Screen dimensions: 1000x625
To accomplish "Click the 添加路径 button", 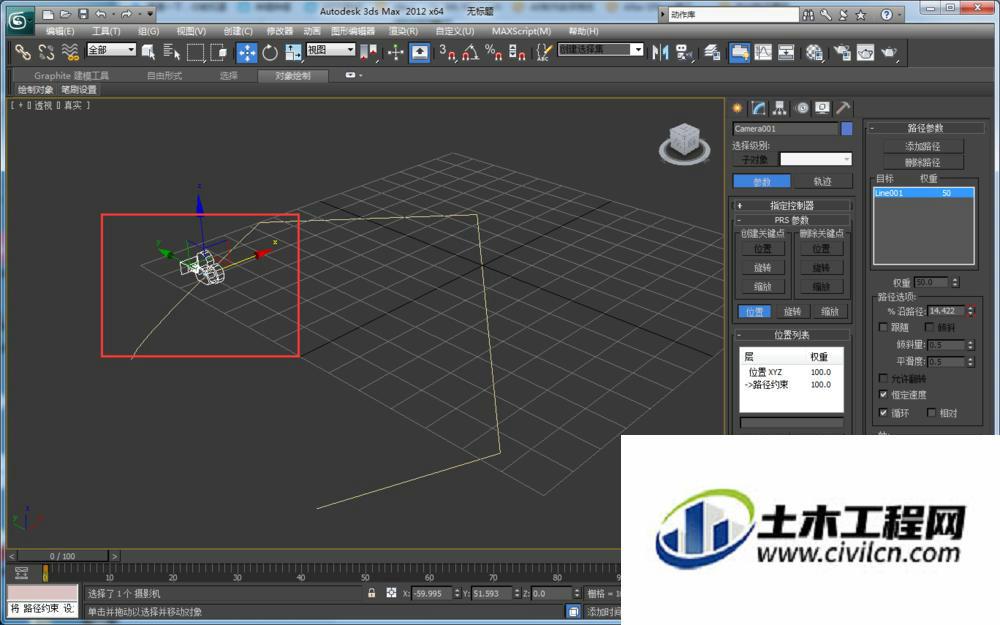I will pyautogui.click(x=923, y=146).
